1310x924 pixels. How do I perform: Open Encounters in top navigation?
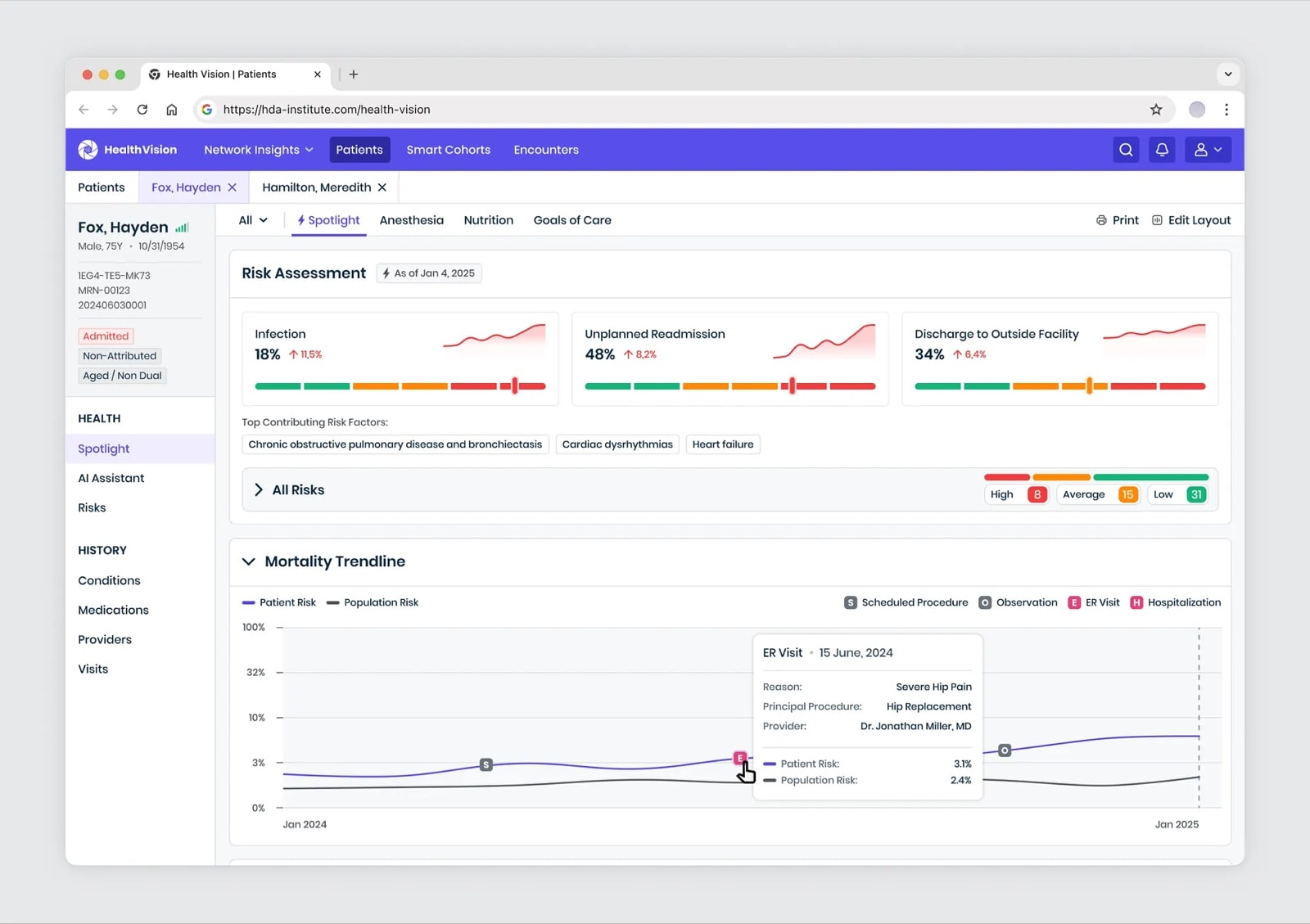coord(546,150)
